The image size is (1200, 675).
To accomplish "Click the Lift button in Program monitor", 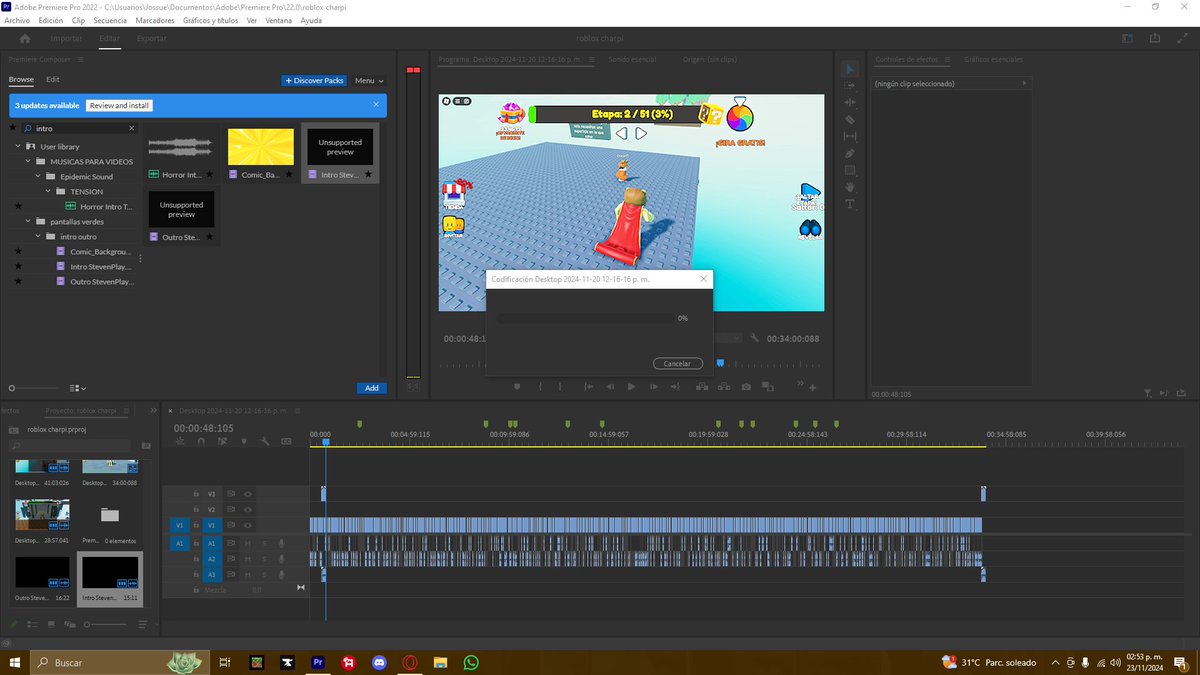I will pyautogui.click(x=700, y=386).
